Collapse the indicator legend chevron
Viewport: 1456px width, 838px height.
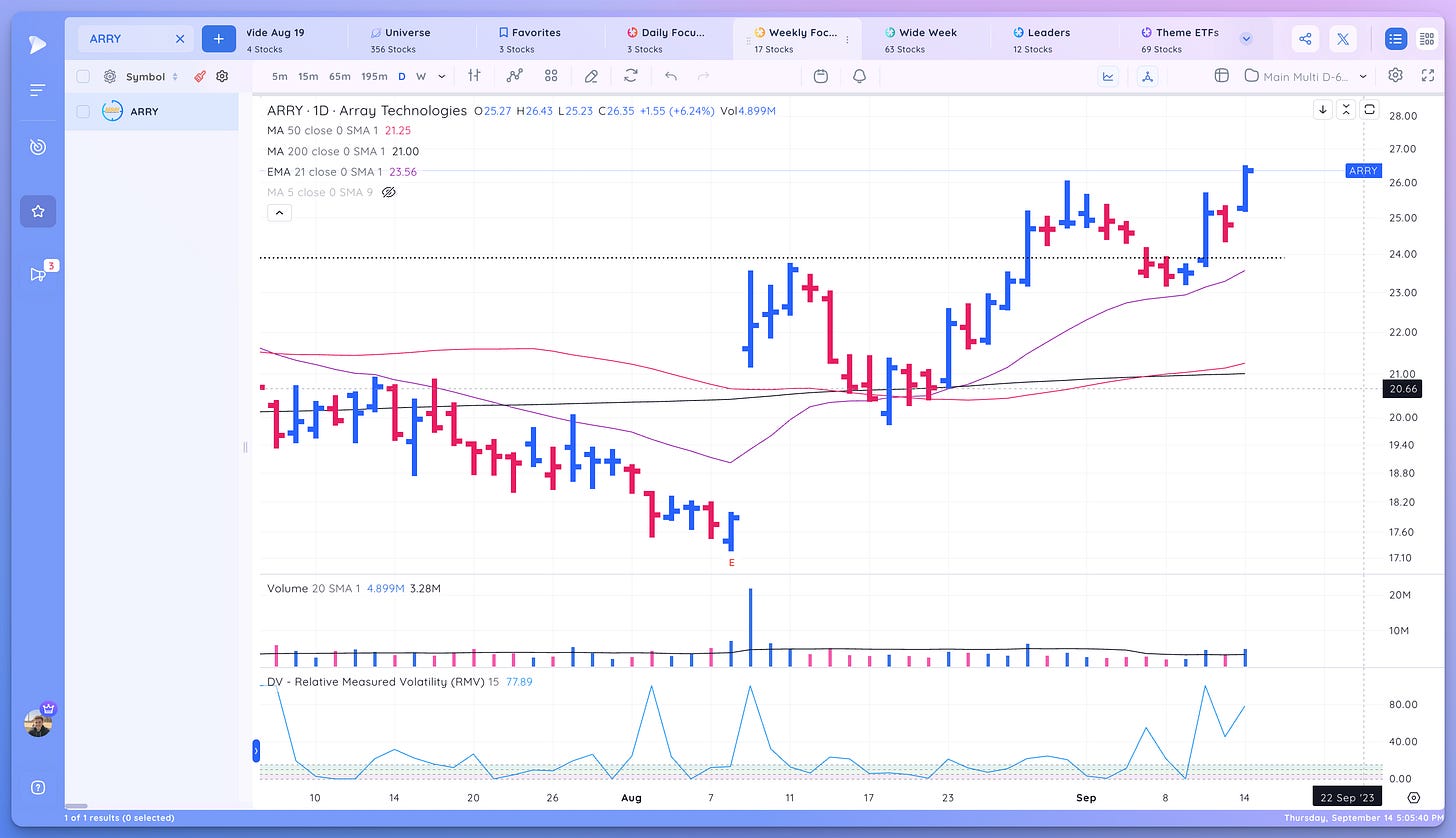point(279,212)
